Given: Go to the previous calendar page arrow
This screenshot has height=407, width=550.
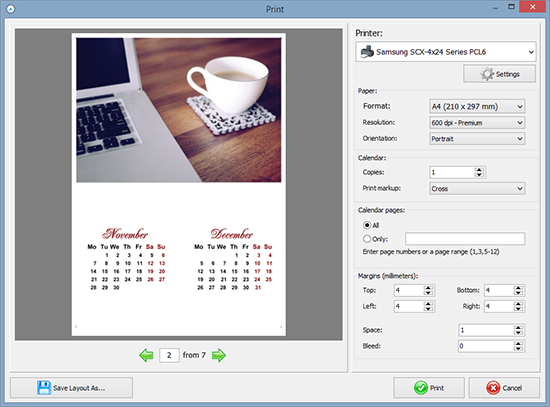Looking at the screenshot, I should [146, 355].
